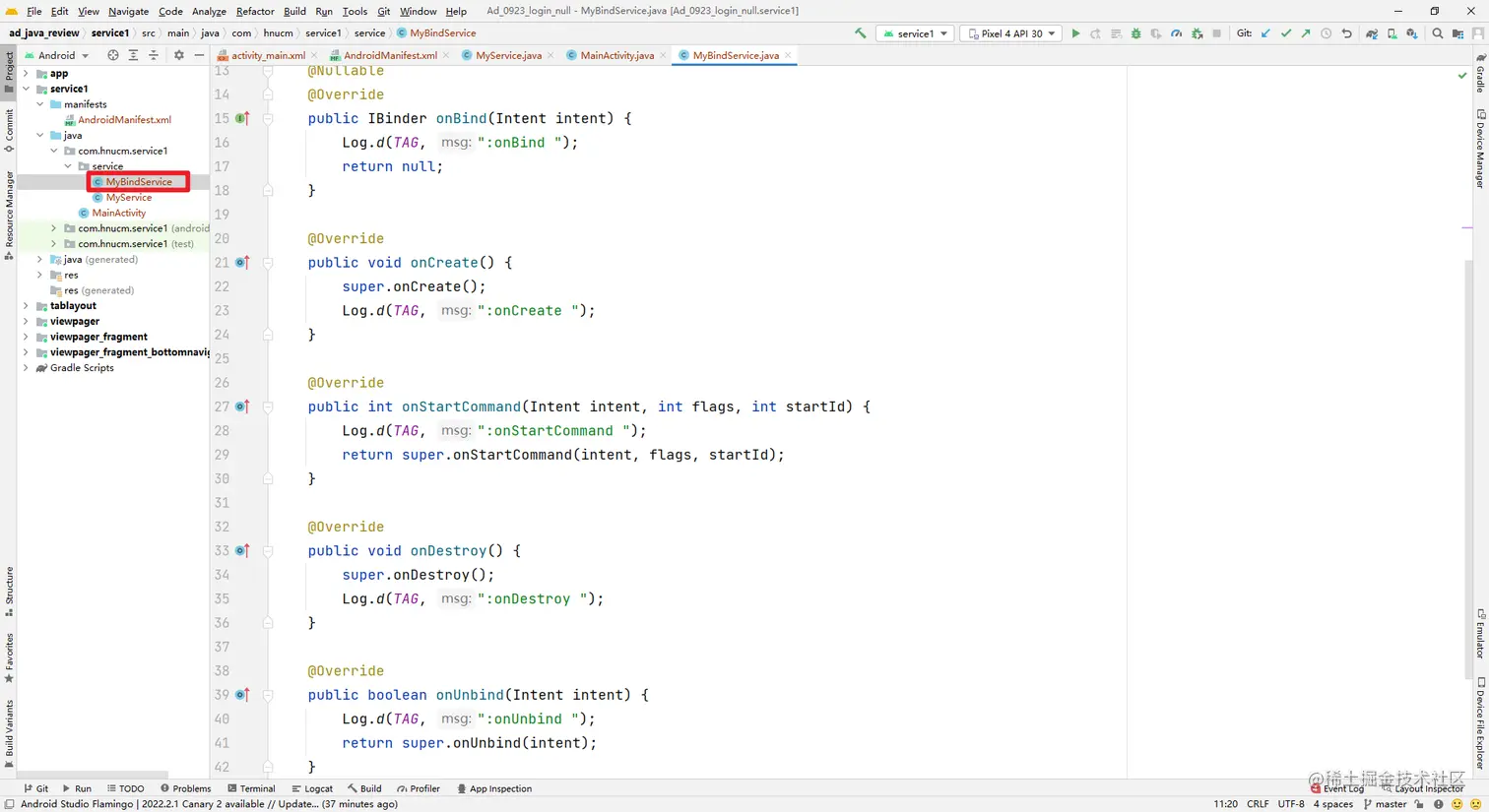This screenshot has height=812, width=1489.
Task: Click the Make Project hammer icon
Action: (x=861, y=33)
